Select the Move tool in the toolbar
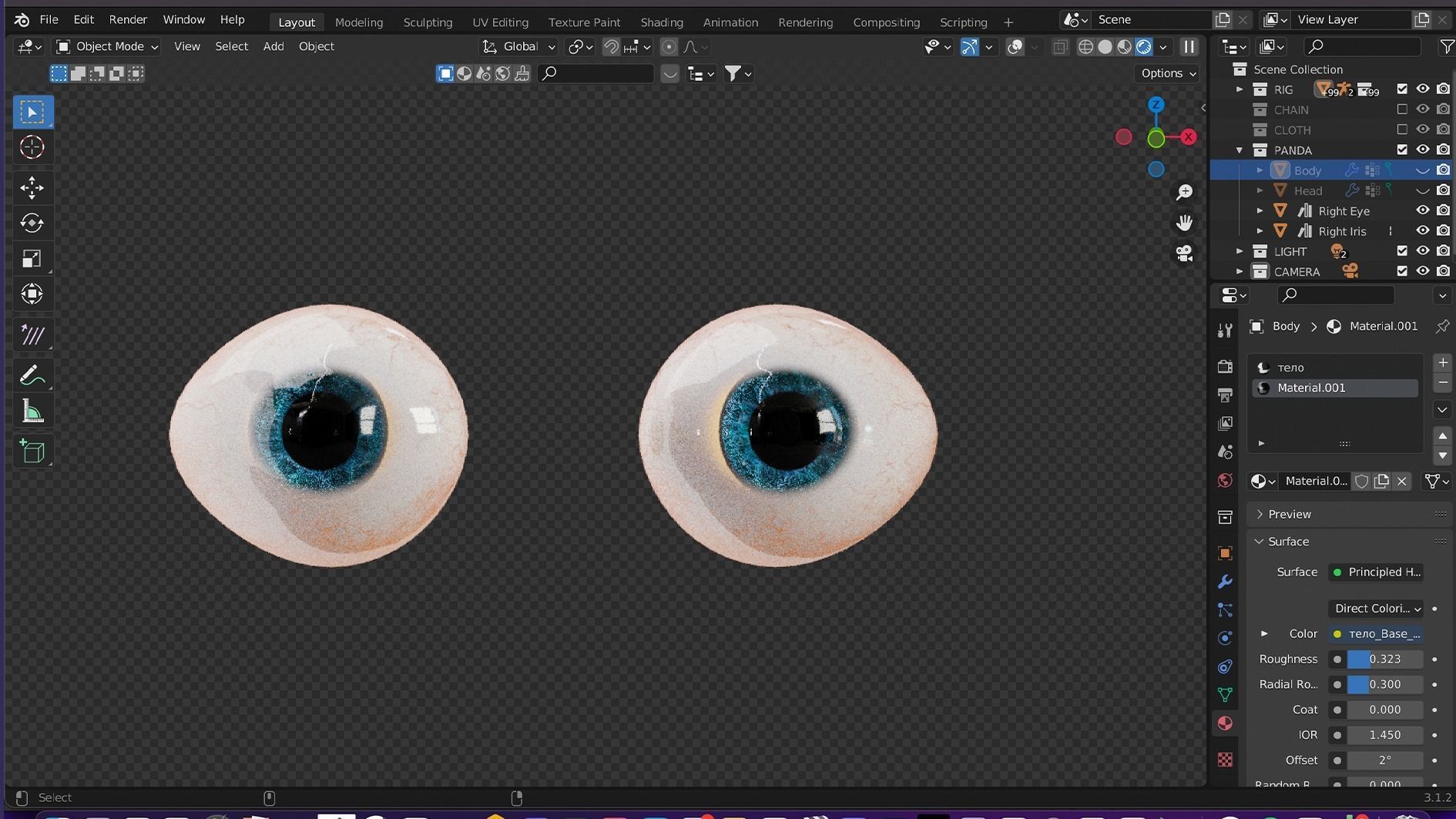Screen dimensions: 1456x819 tap(32, 187)
